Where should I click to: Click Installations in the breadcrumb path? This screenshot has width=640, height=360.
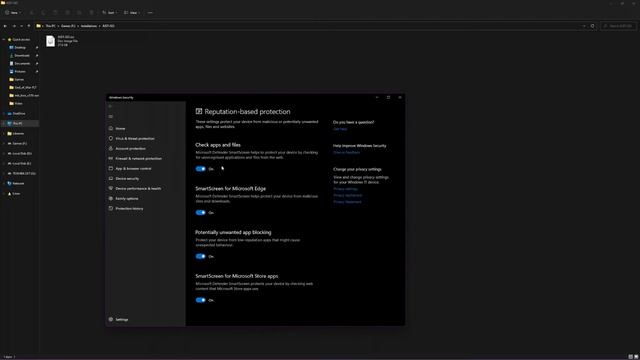click(x=89, y=26)
